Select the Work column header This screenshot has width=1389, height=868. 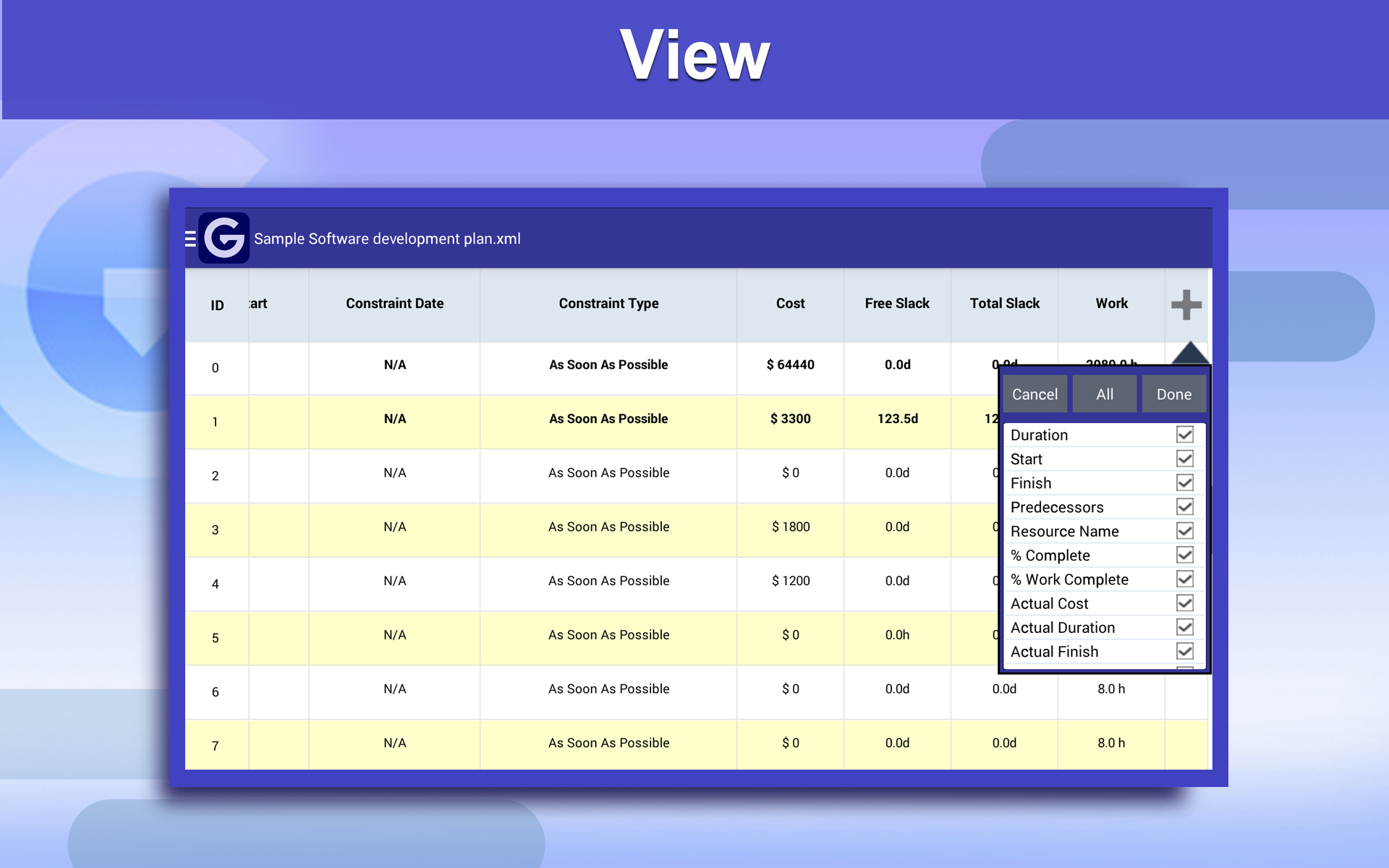point(1111,304)
